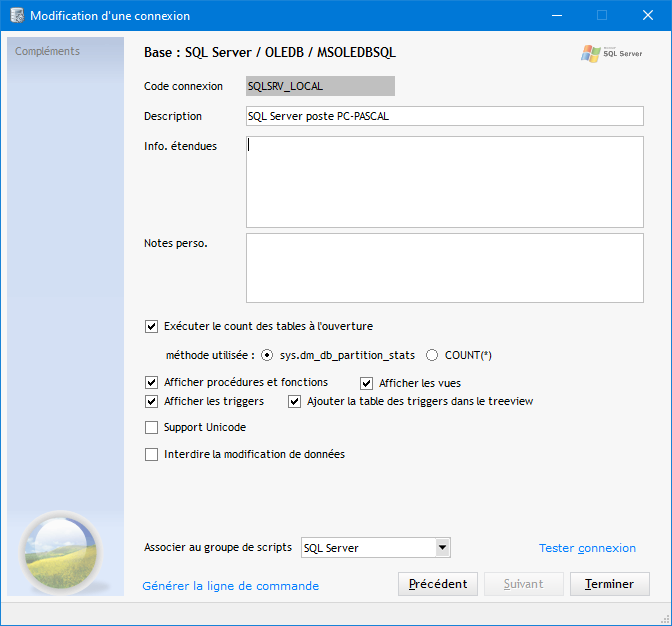Select the COUNT(*) method radio button
Viewport: 672px width, 626px height.
click(x=432, y=355)
